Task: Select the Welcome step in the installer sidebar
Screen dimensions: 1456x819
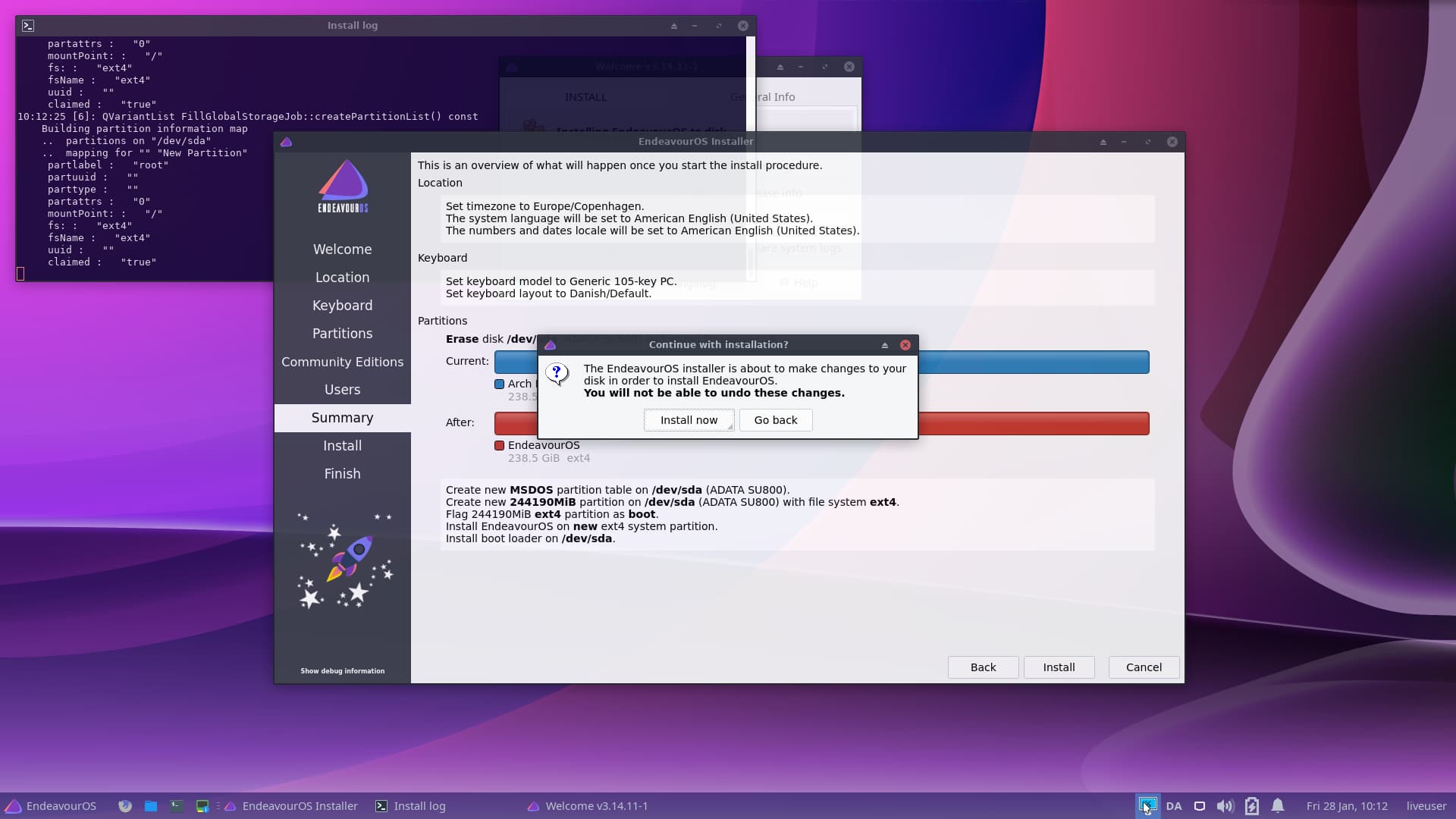Action: click(x=342, y=249)
